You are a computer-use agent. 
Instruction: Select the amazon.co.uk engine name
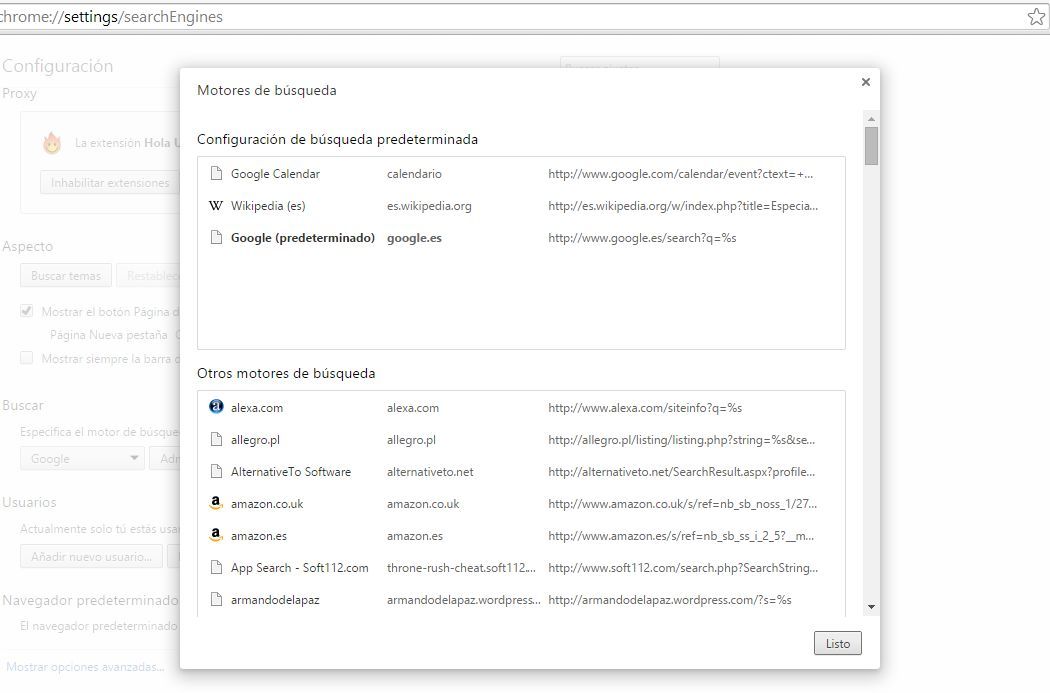(267, 504)
